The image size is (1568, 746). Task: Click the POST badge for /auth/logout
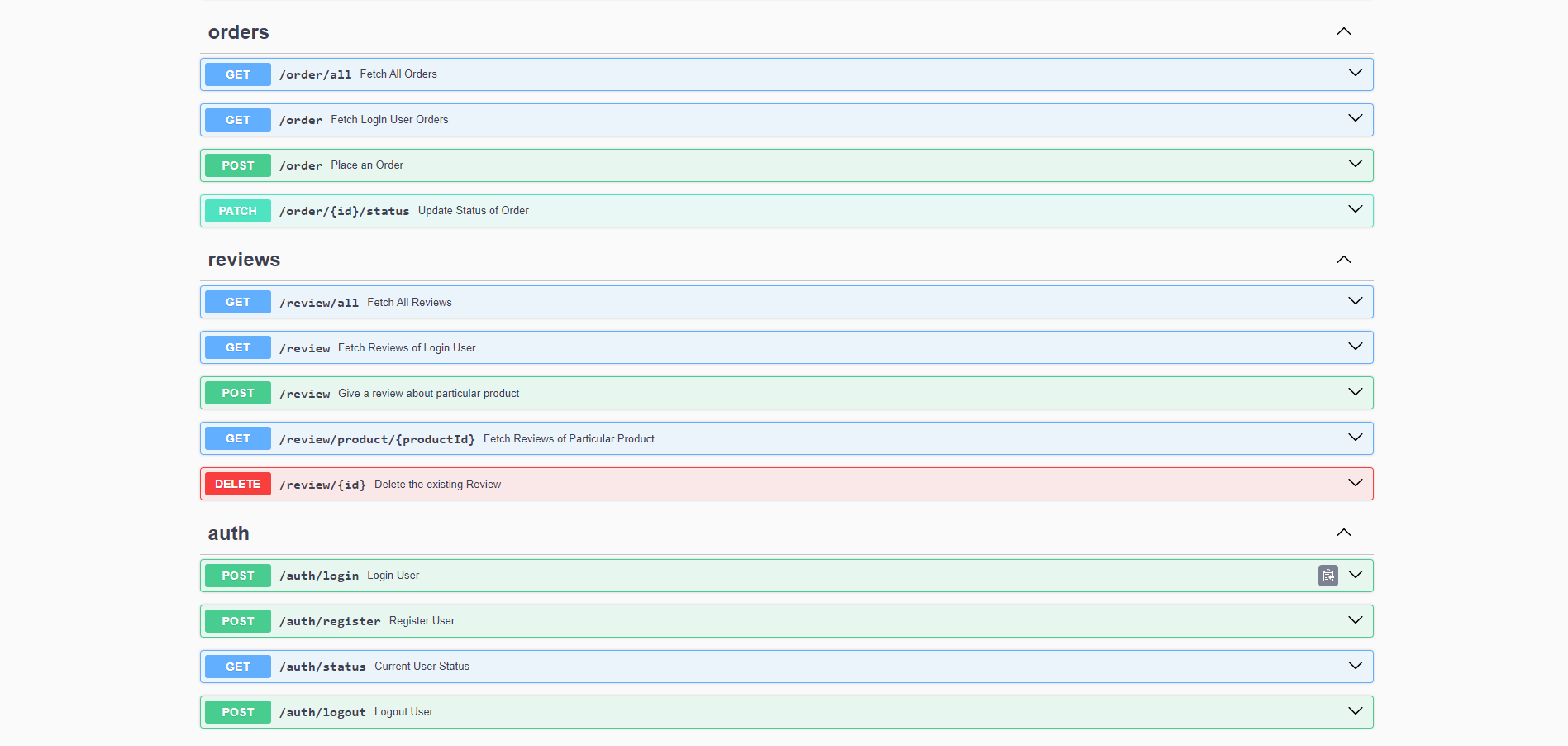click(238, 712)
